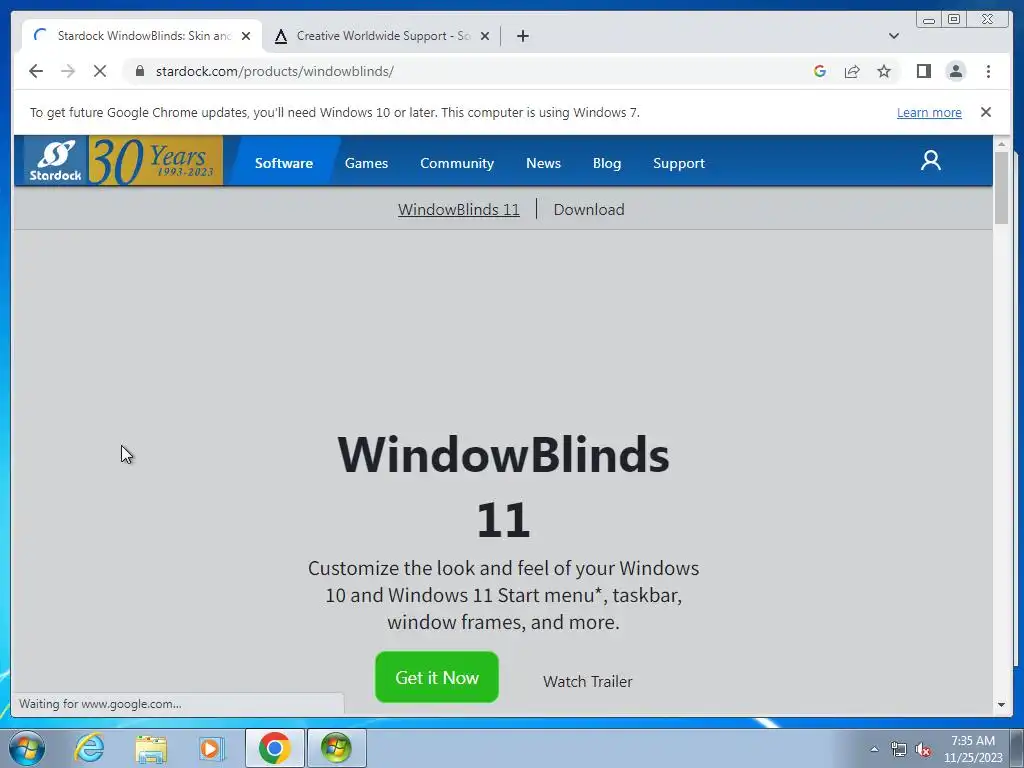This screenshot has width=1024, height=768.
Task: Stop loading the page
Action: 100,71
